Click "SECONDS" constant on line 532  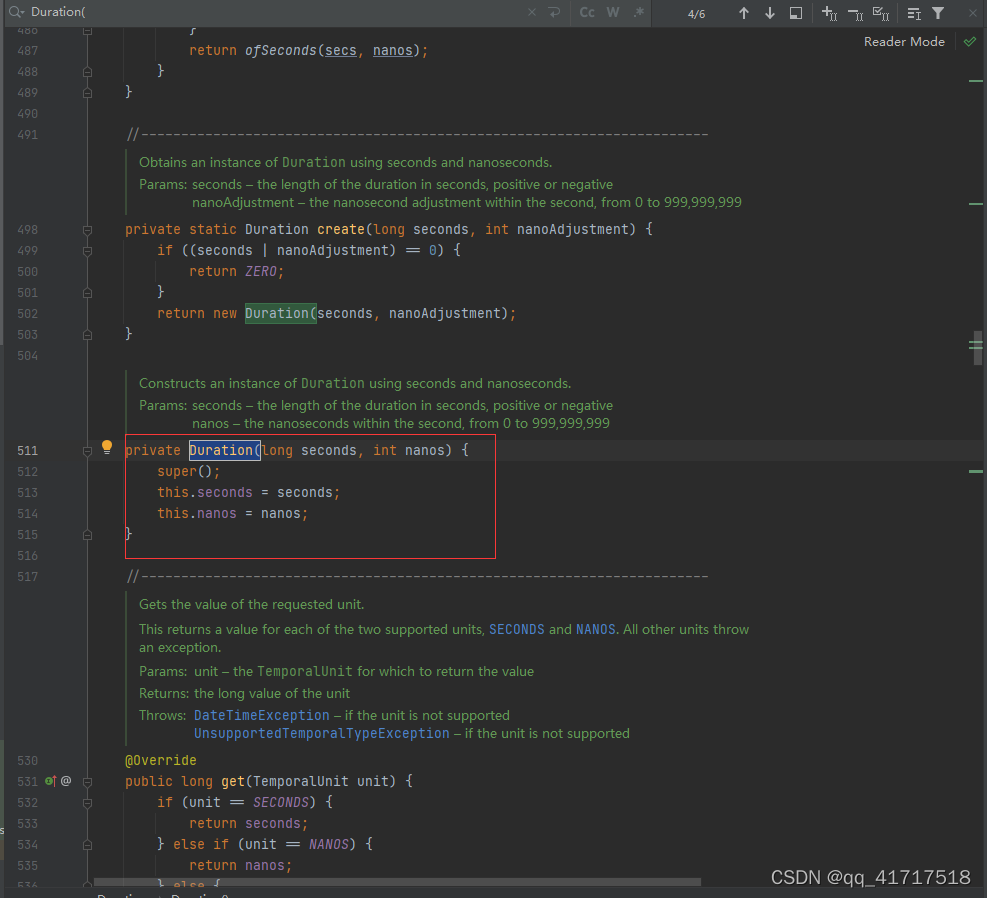click(281, 802)
